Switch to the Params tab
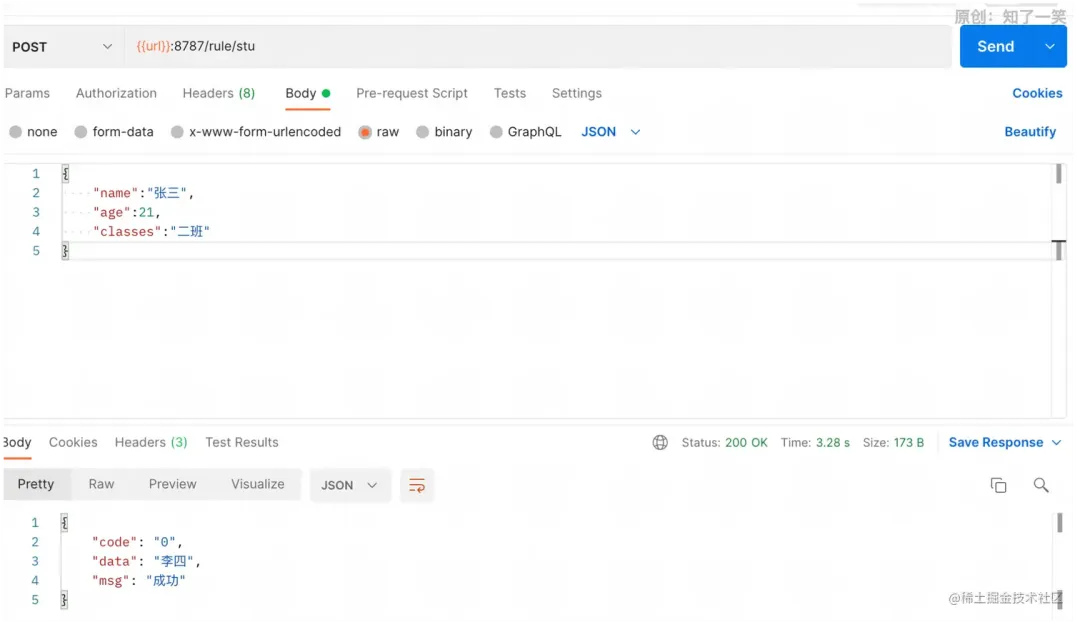The height and width of the screenshot is (622, 1080). (x=28, y=93)
